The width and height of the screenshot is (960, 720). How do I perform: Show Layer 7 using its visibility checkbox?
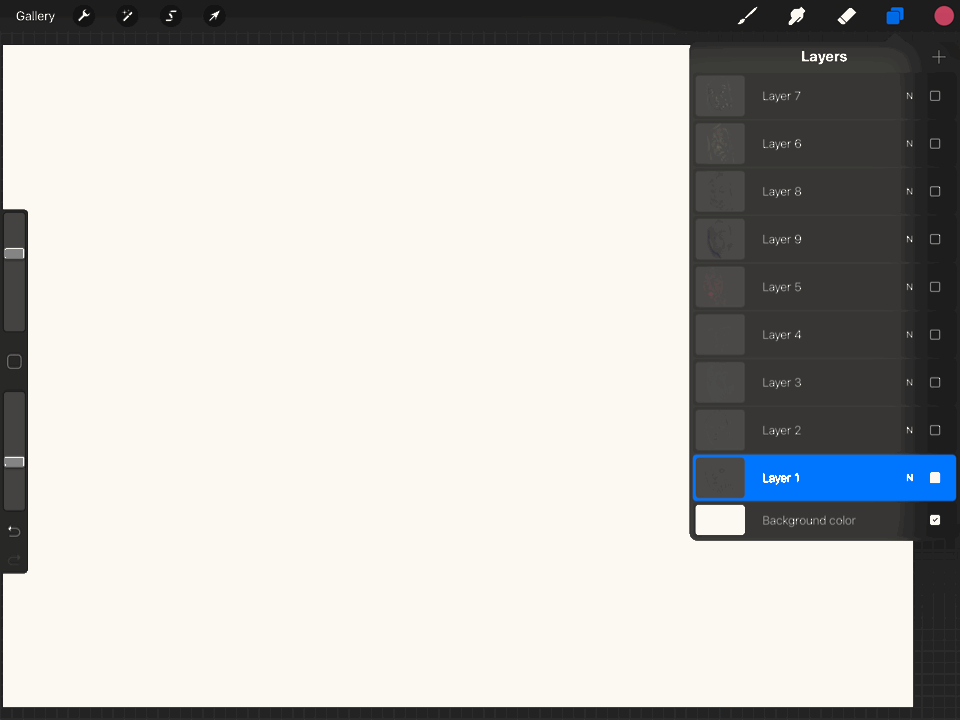(x=935, y=96)
